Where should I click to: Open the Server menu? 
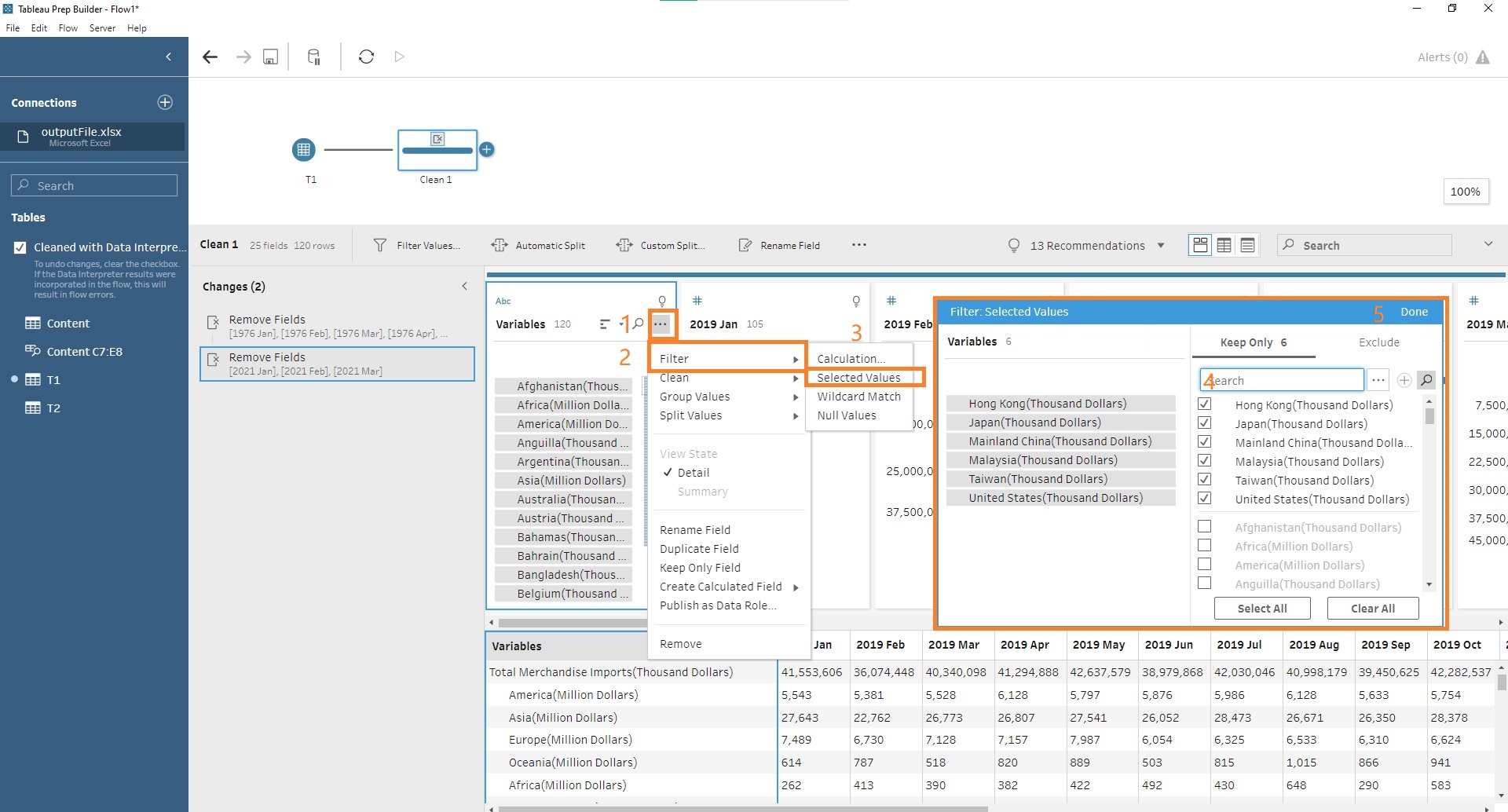(x=102, y=27)
